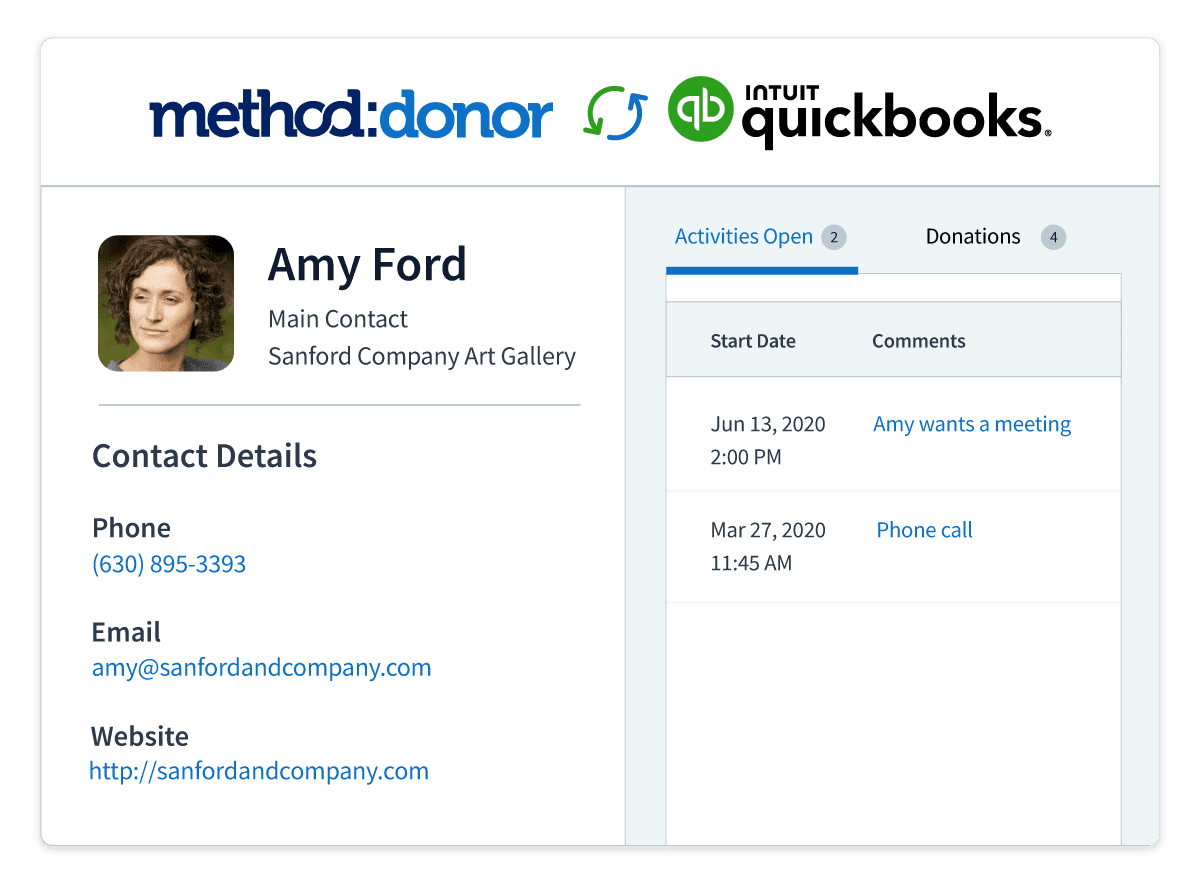The width and height of the screenshot is (1200, 882).
Task: Click the method:donor logo
Action: 351,115
